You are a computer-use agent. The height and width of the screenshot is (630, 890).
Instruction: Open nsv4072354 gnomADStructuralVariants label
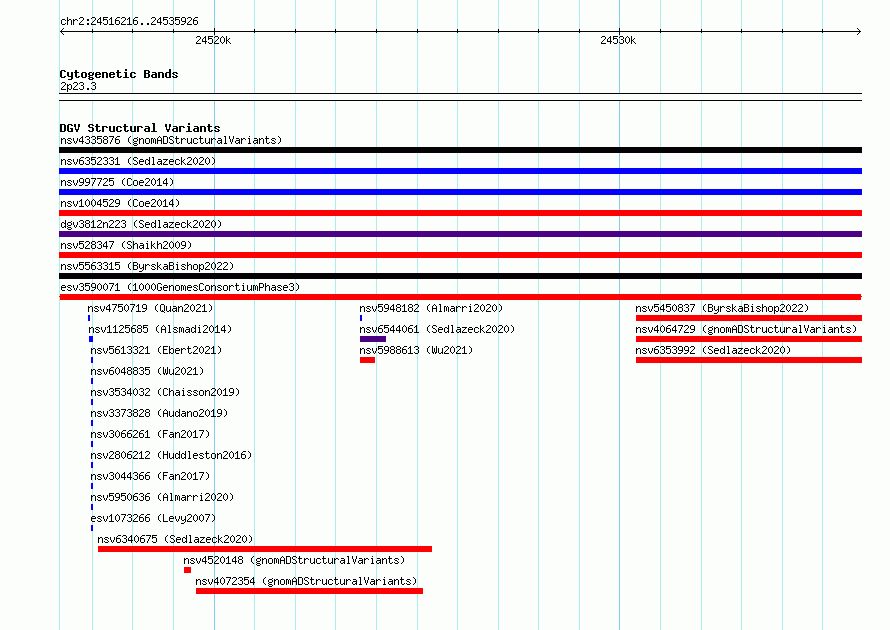[x=307, y=581]
